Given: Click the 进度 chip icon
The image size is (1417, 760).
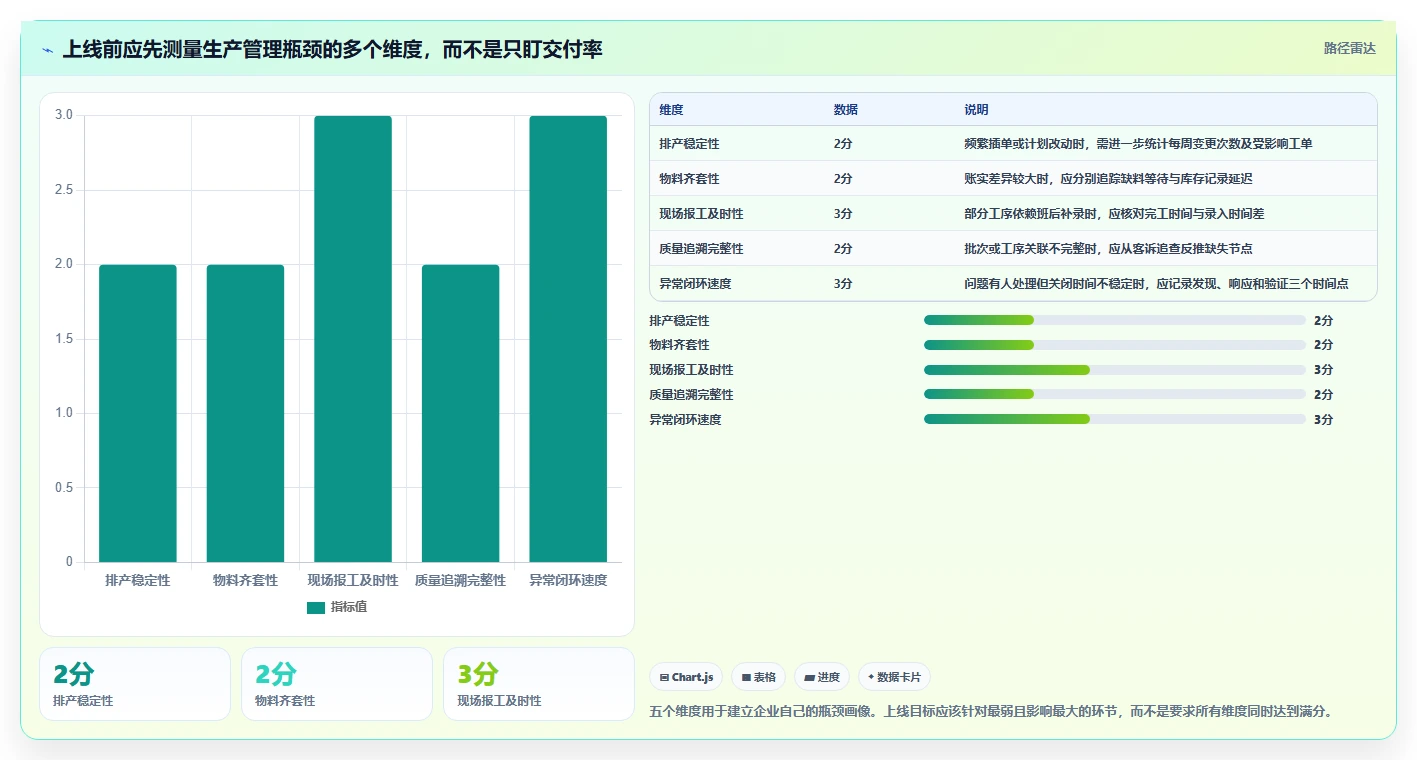Looking at the screenshot, I should coord(809,678).
